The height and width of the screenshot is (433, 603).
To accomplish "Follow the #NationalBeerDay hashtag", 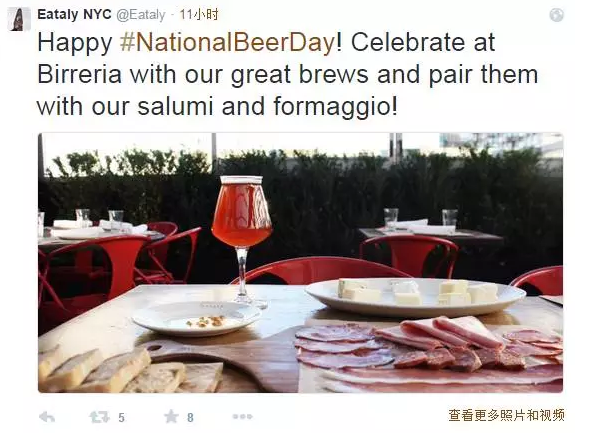I will point(228,42).
